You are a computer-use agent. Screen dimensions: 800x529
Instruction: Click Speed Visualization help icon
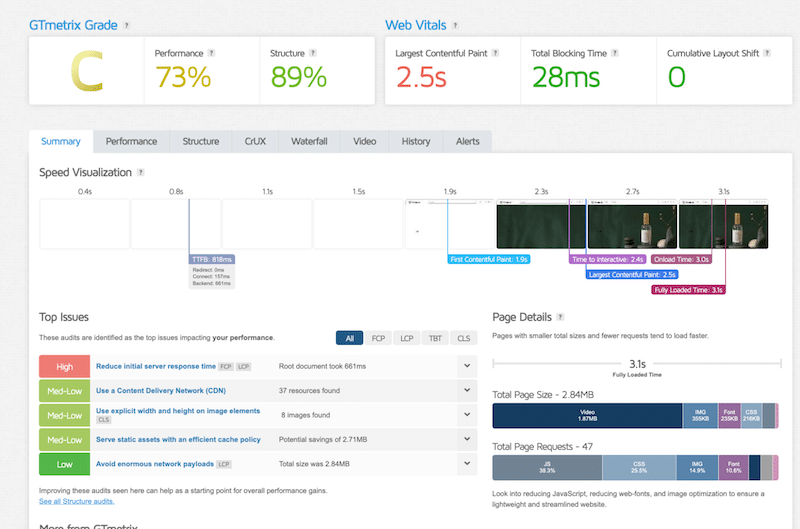140,173
